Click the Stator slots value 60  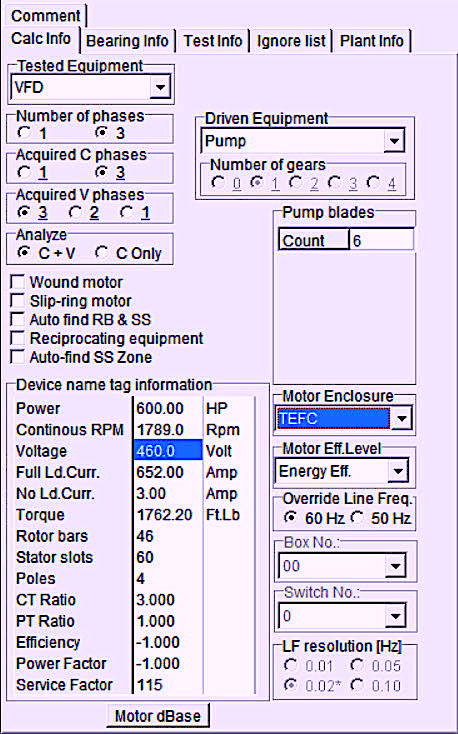coord(168,557)
